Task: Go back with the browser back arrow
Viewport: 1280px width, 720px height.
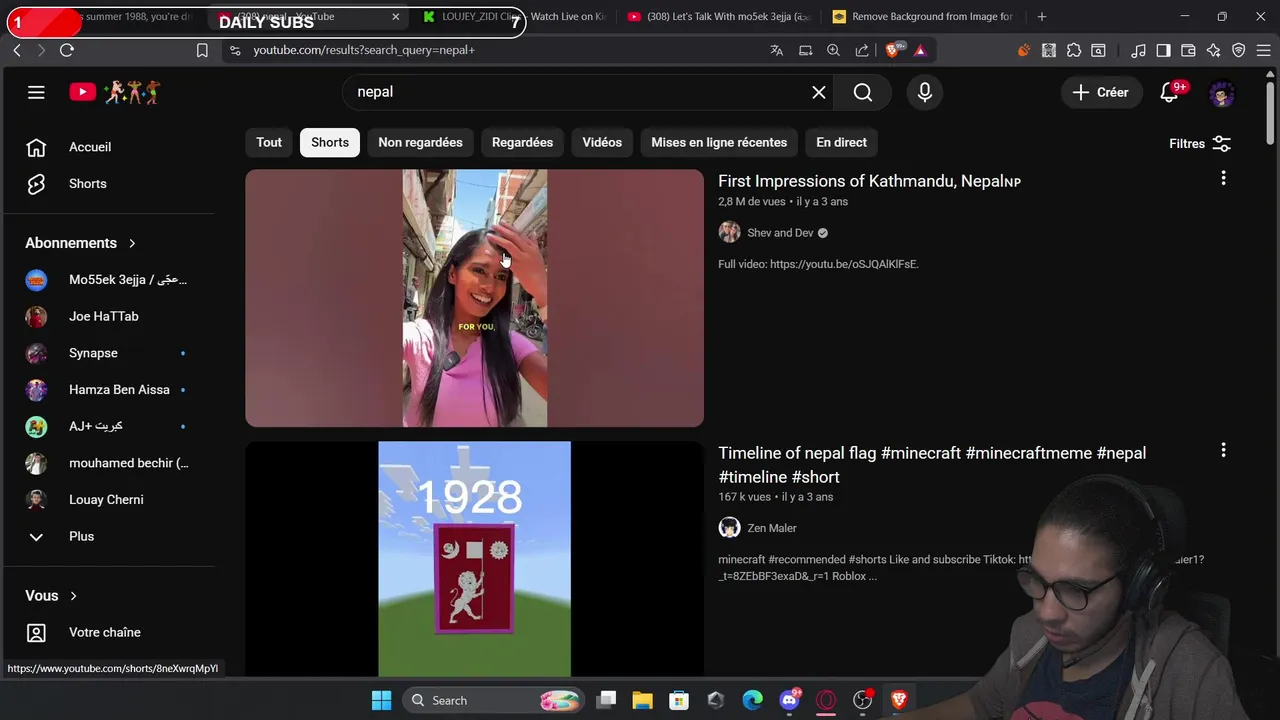Action: [x=17, y=50]
